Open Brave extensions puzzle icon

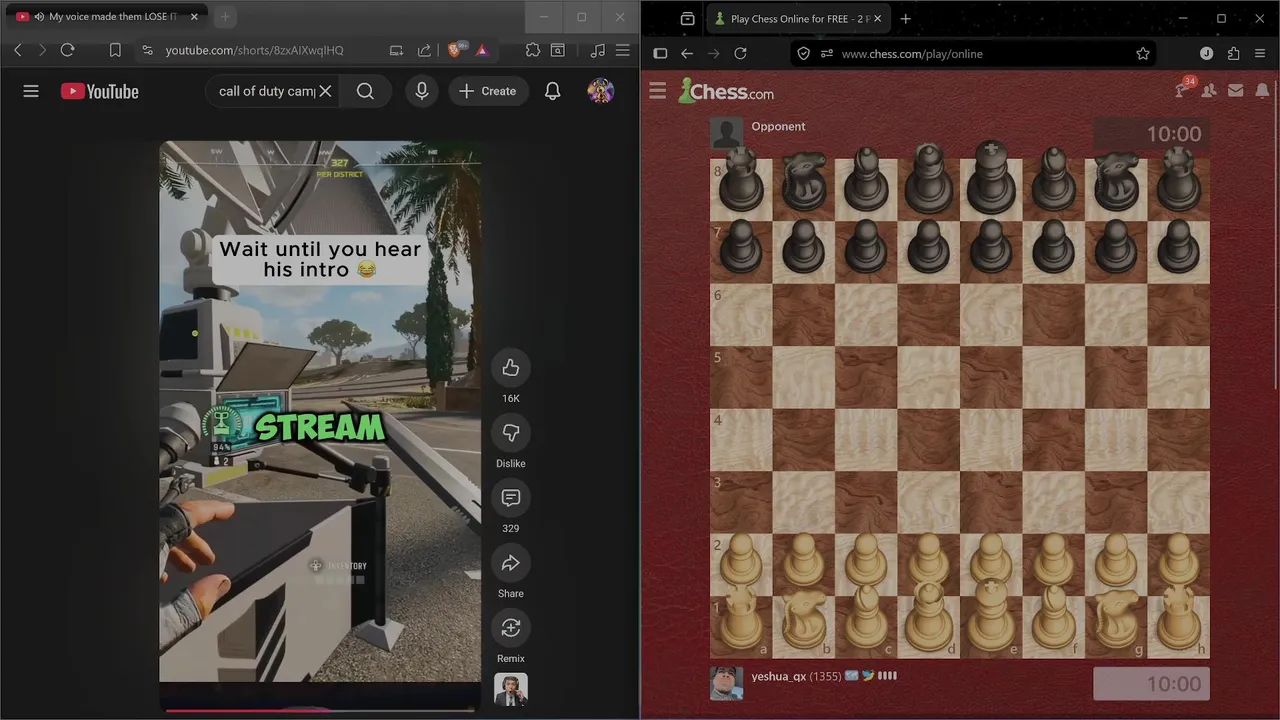pyautogui.click(x=532, y=50)
